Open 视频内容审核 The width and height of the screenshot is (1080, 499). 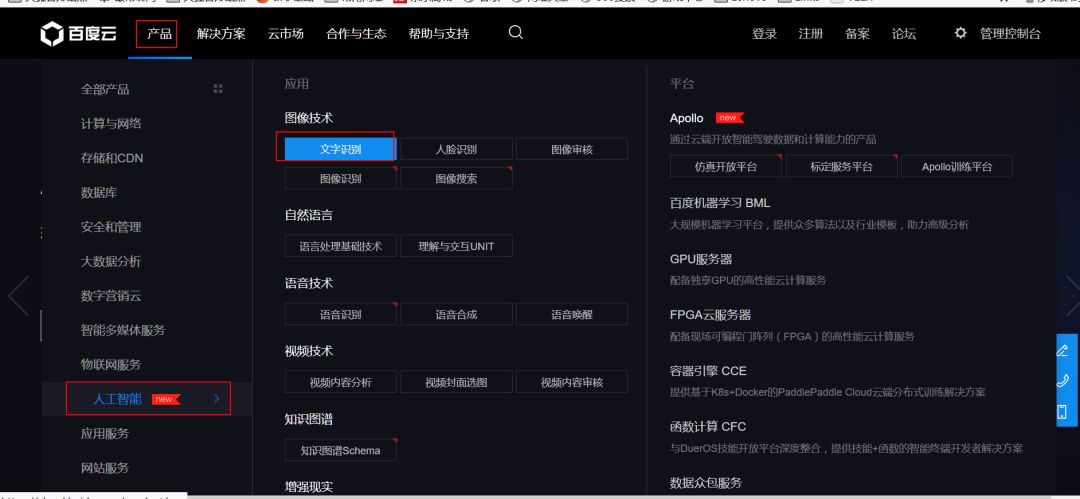(x=572, y=382)
